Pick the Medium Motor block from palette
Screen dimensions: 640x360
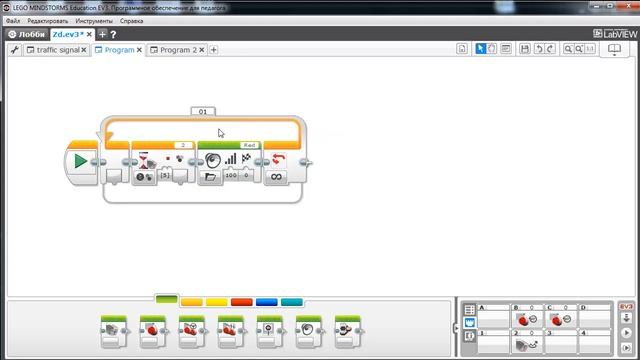point(113,331)
